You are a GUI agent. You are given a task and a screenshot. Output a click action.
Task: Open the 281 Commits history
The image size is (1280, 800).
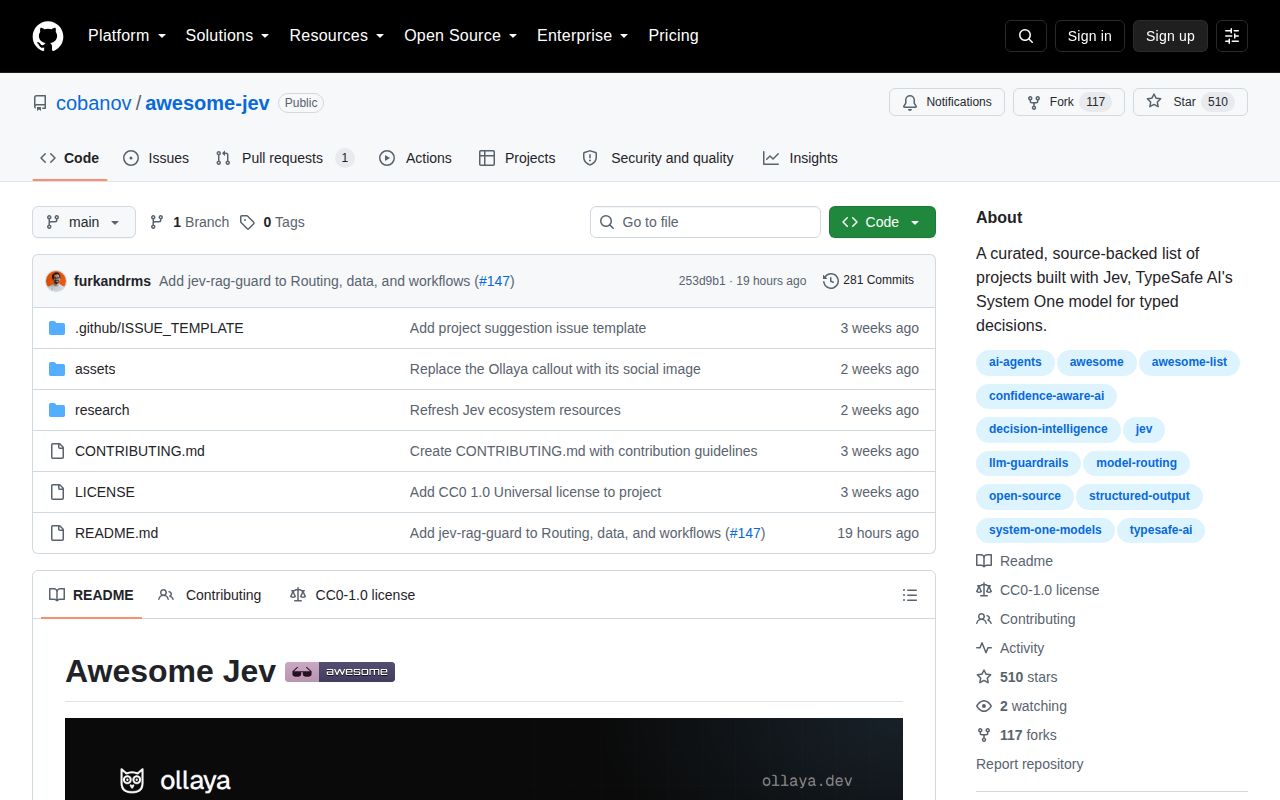[x=868, y=280]
